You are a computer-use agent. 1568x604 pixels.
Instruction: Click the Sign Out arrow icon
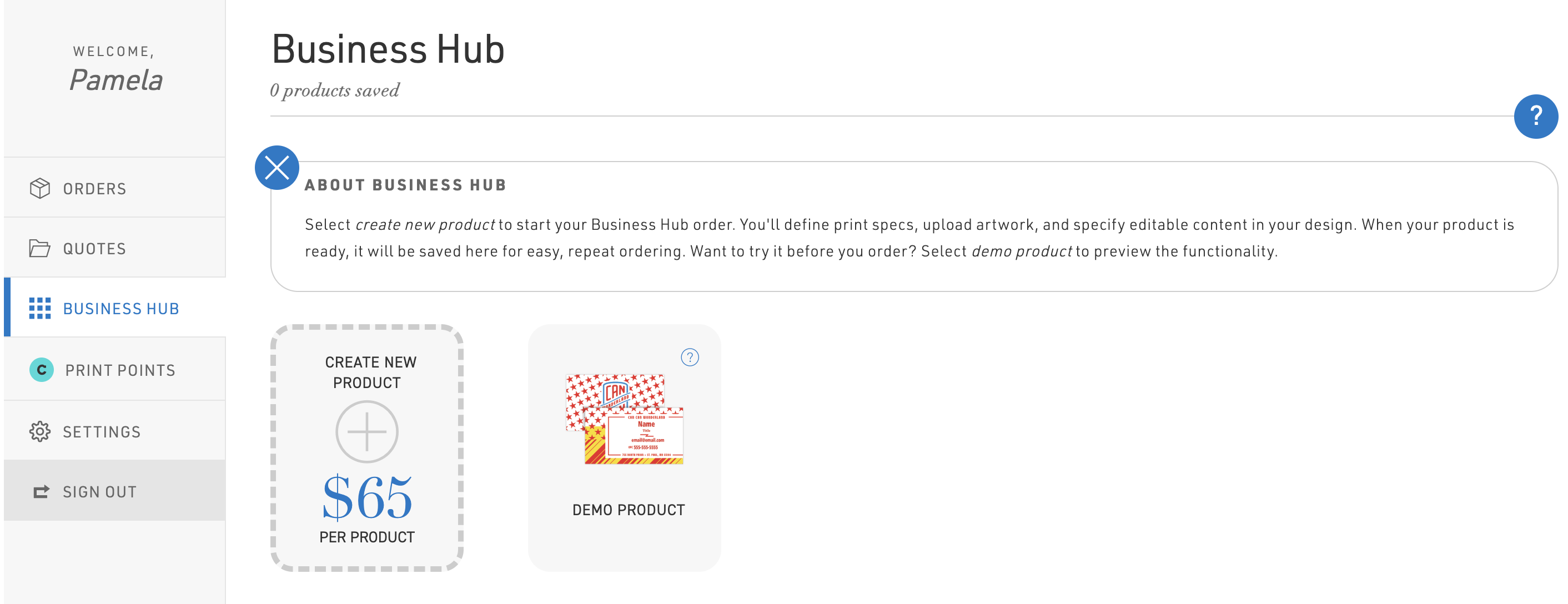(40, 491)
